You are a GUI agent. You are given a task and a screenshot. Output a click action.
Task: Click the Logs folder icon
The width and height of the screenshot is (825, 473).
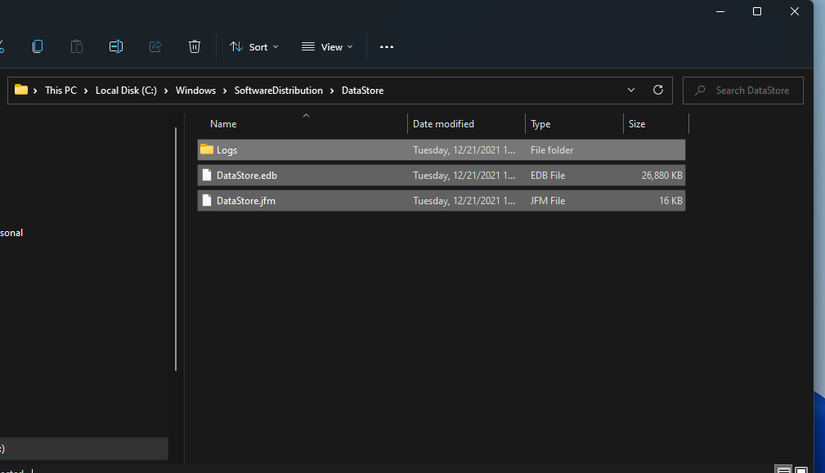click(207, 149)
